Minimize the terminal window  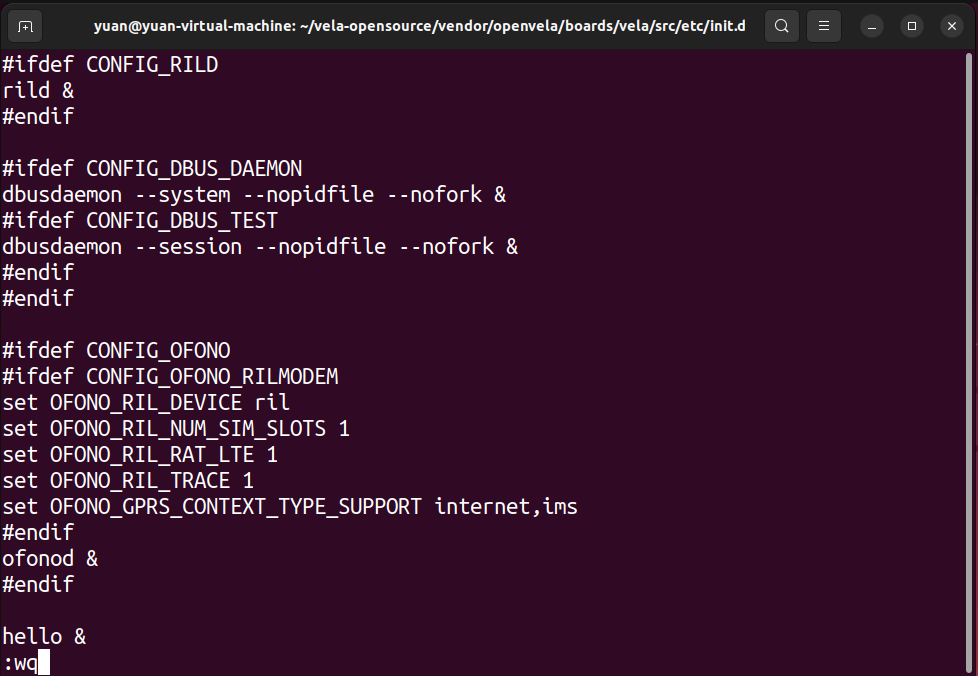pos(872,26)
